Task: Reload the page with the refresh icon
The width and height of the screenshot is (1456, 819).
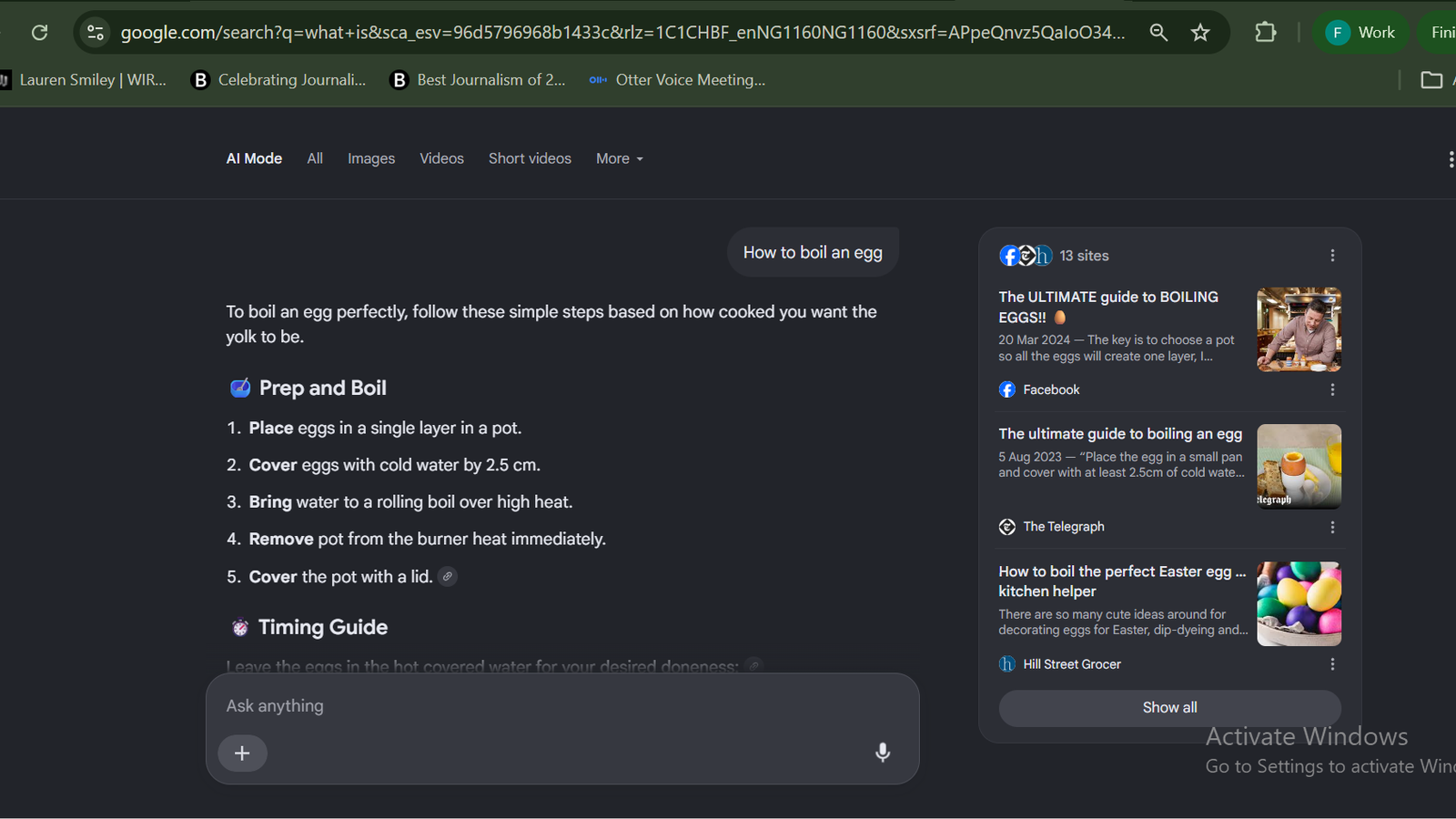Action: click(x=39, y=33)
